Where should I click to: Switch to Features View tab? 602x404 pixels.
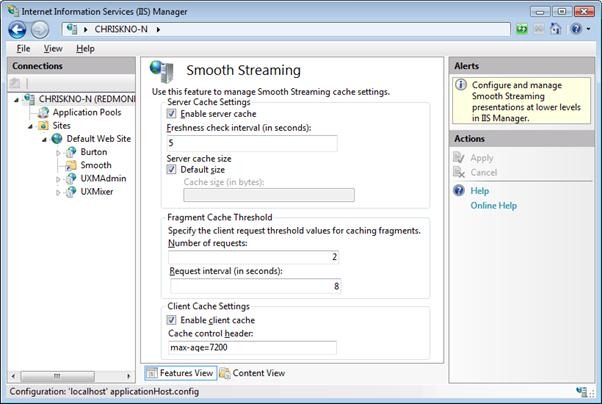[x=180, y=373]
